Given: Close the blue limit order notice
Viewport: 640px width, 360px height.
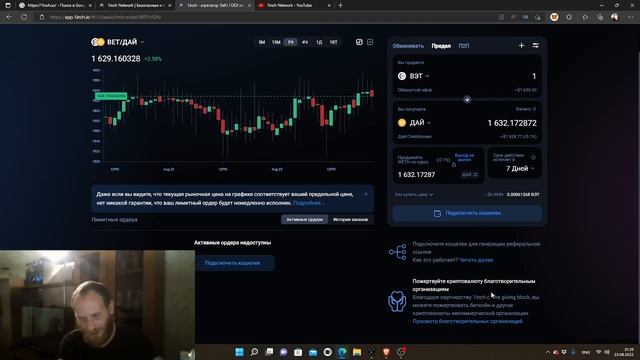Looking at the screenshot, I should (366, 194).
